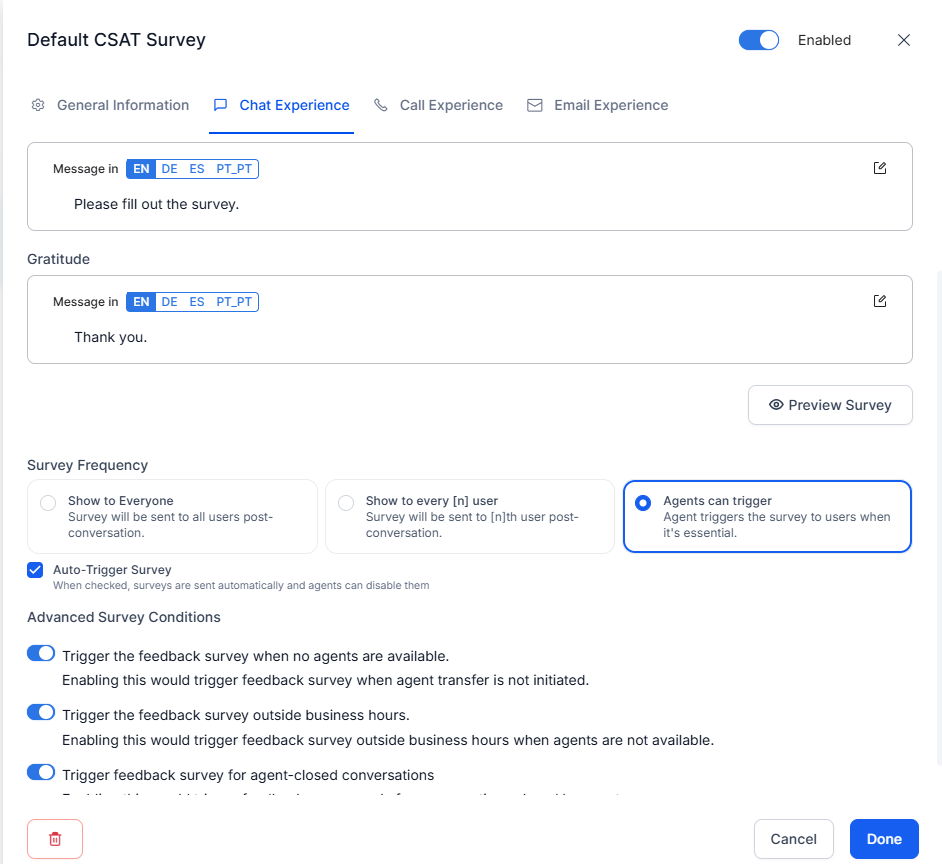Click edit icon for survey request message

(x=880, y=168)
